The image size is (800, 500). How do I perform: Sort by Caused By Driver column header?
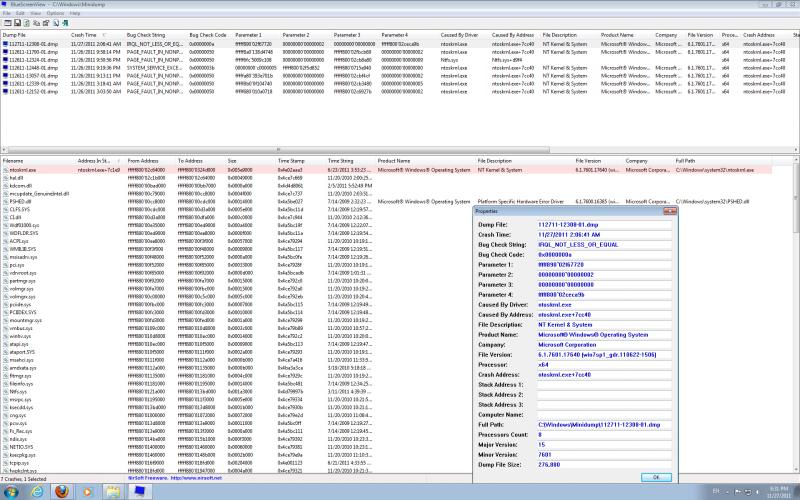coord(464,35)
